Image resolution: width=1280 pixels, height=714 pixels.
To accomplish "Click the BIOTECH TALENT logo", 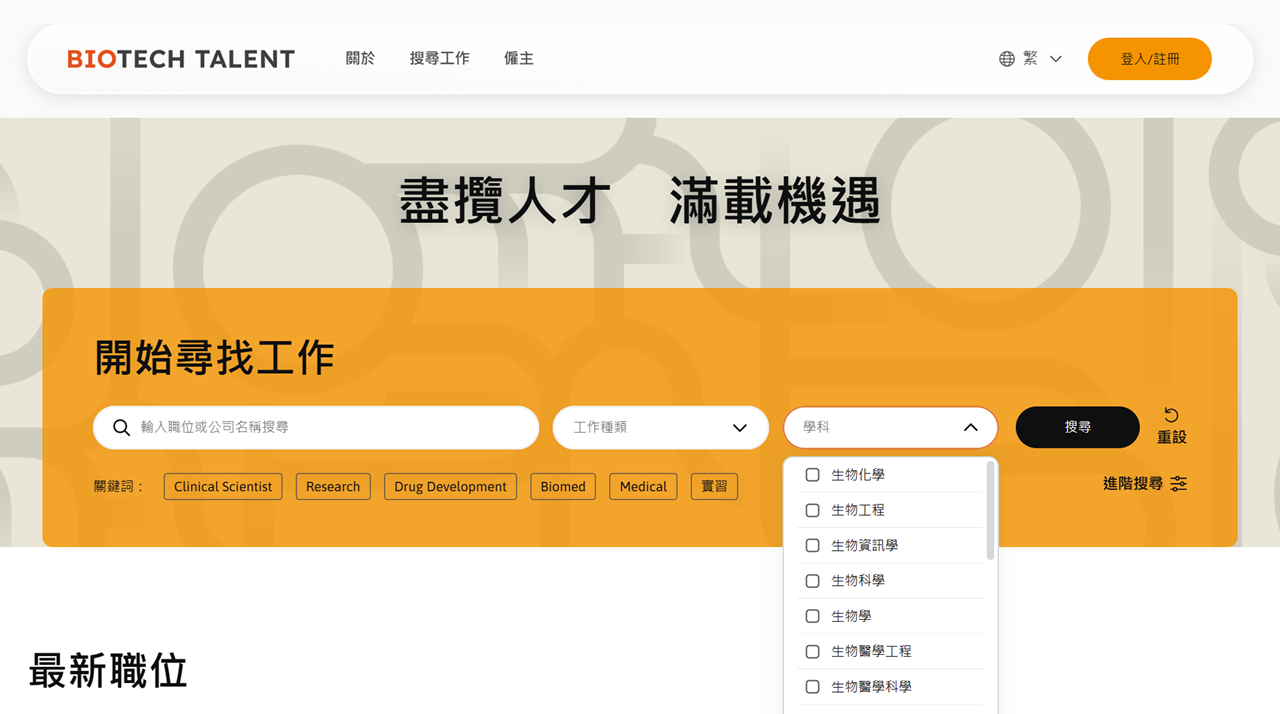I will 181,59.
